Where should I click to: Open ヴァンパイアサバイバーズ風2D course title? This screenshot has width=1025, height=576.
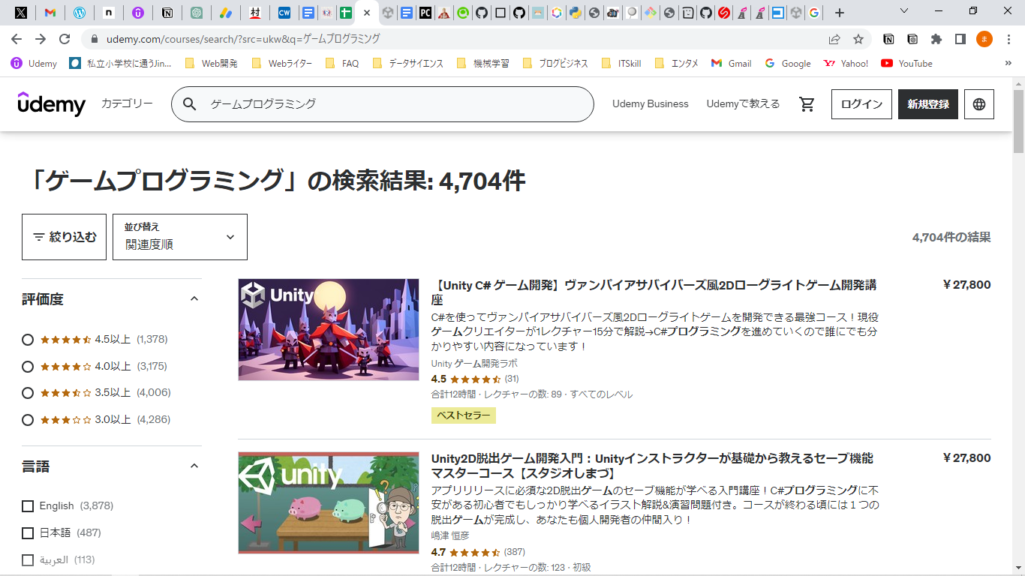click(x=654, y=292)
